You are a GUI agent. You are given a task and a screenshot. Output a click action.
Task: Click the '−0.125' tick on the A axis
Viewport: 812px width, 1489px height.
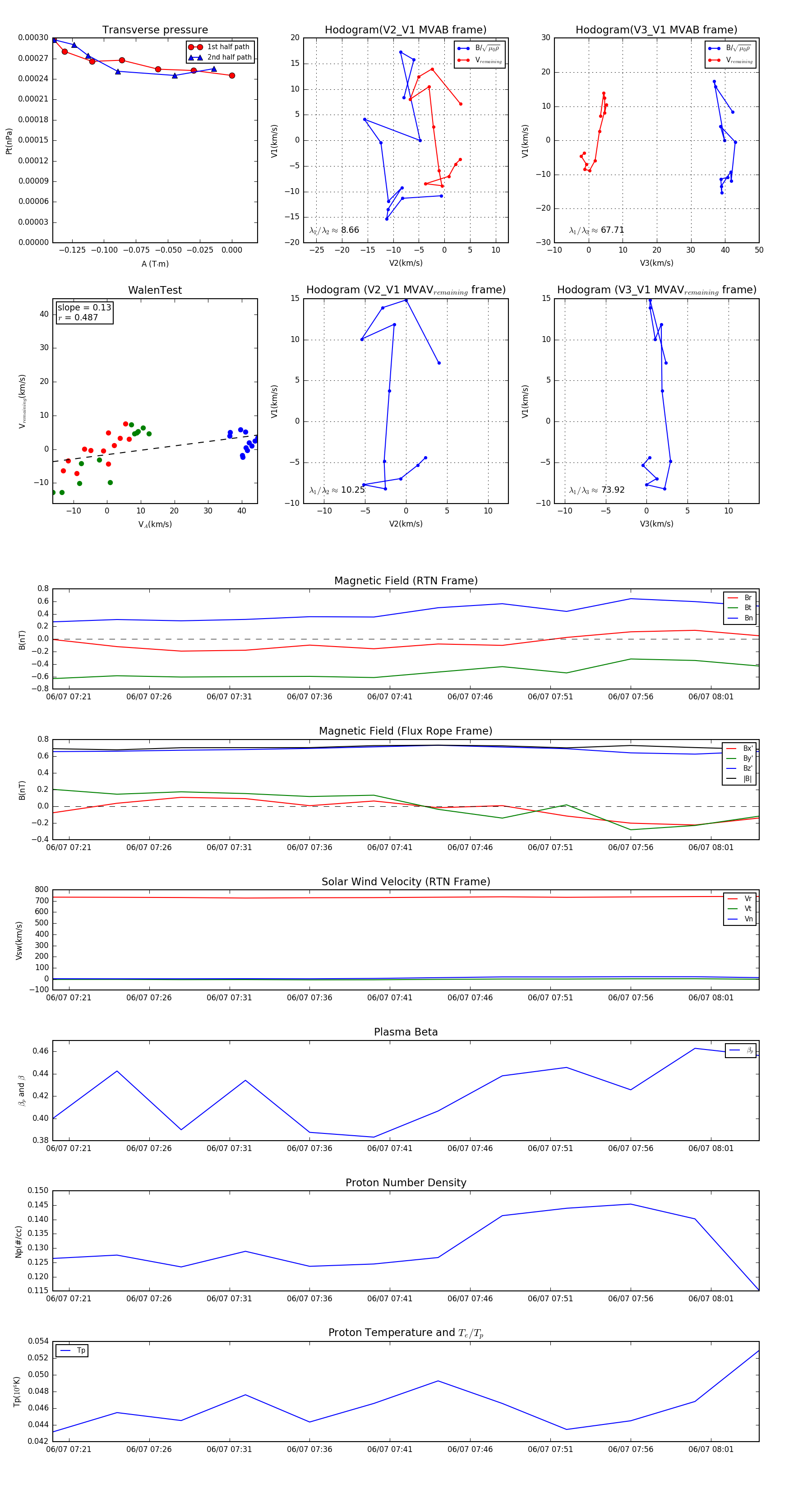click(x=72, y=250)
